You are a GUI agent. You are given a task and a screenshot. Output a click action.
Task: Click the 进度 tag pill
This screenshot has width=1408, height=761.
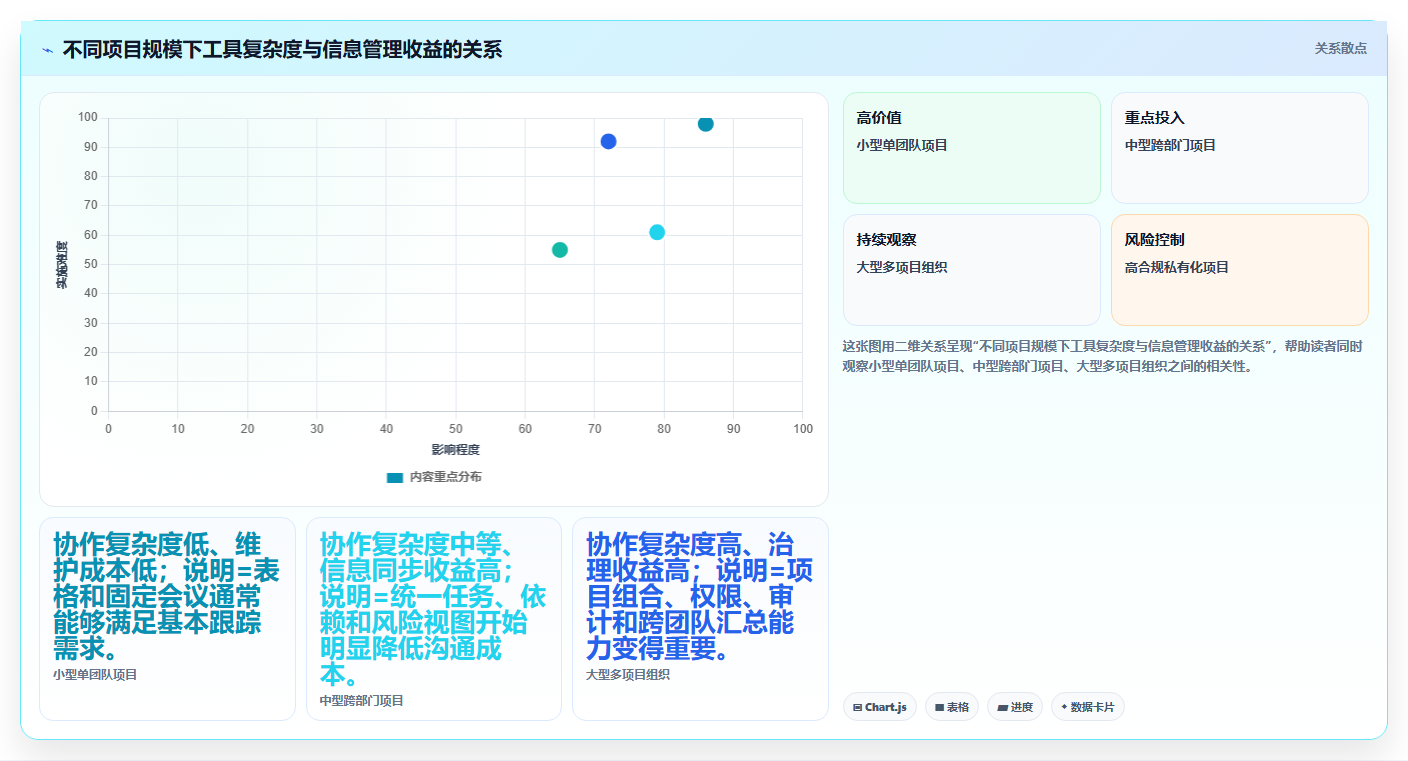(x=1015, y=707)
